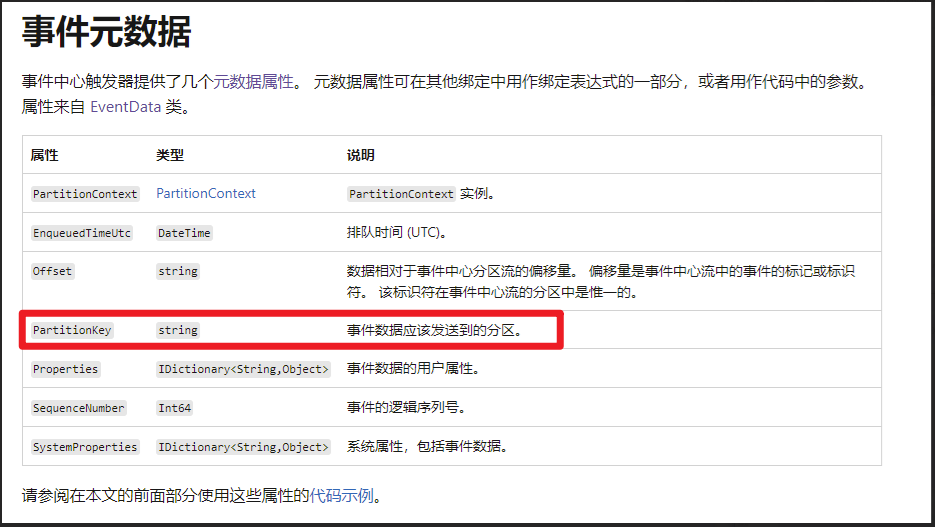Click the 排队时间 (UTC) description text
The width and height of the screenshot is (935, 527).
[396, 232]
